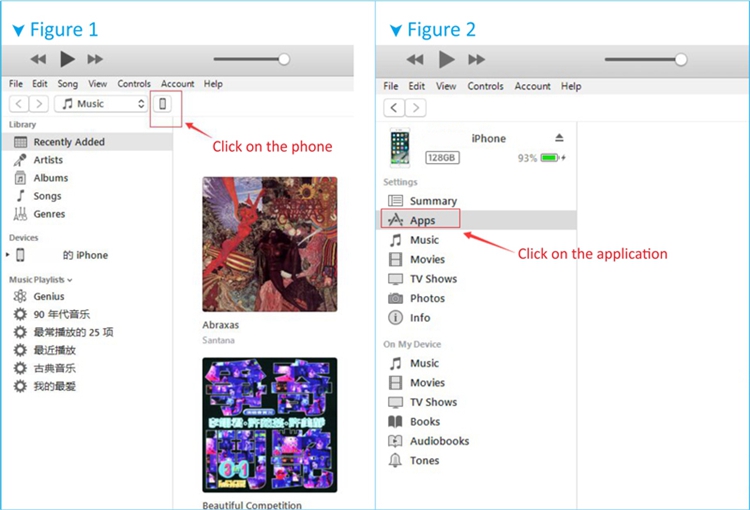Click the fast-forward button in Figure 2
750x510 pixels.
(477, 60)
